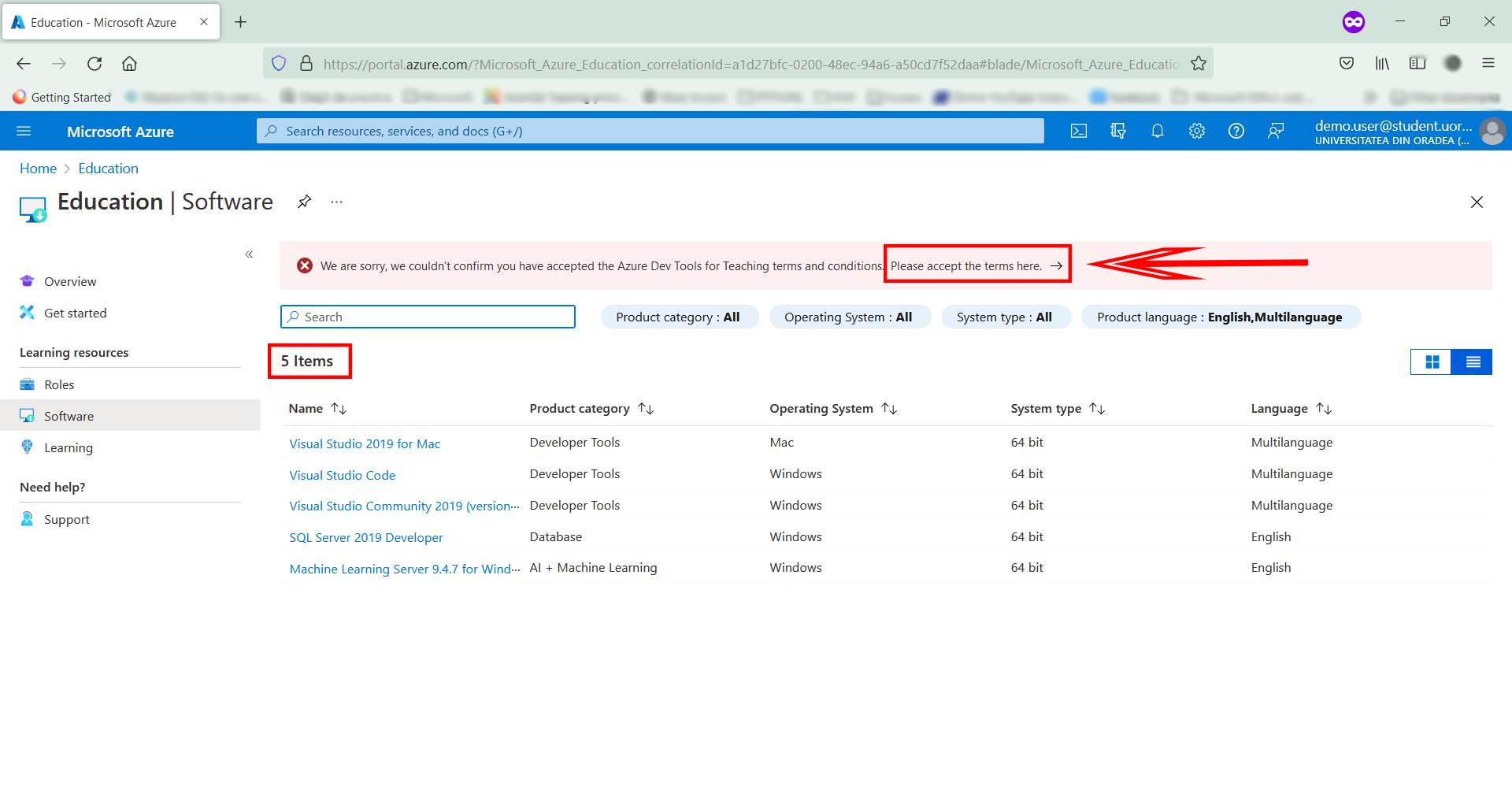Screen dimensions: 1512x805
Task: Click the 5 Items count label
Action: pyautogui.click(x=307, y=361)
